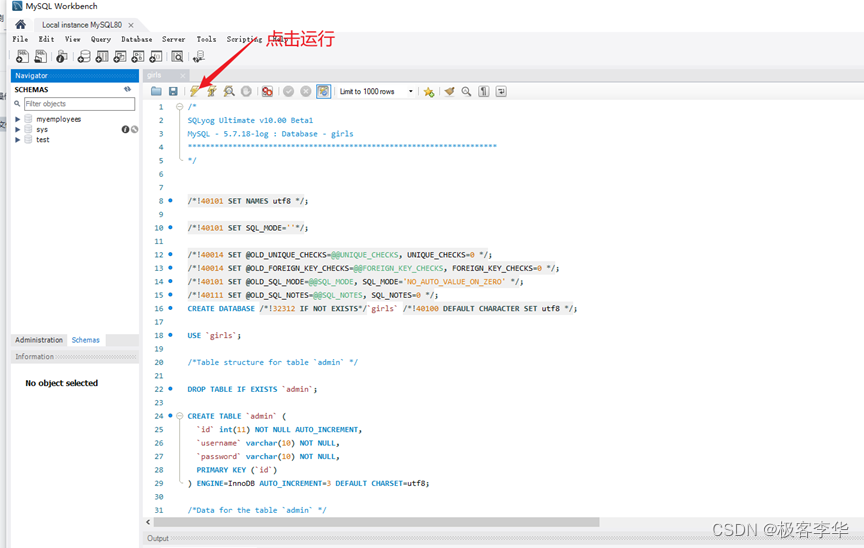Click the USE `girls` statement line
864x548 pixels.
pos(214,335)
